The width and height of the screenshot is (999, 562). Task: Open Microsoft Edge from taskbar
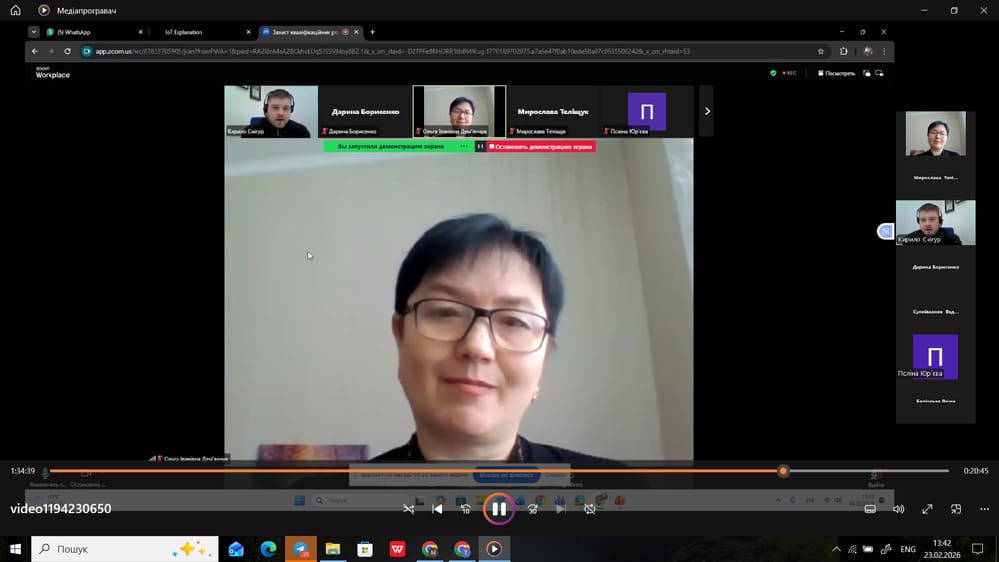click(x=268, y=549)
